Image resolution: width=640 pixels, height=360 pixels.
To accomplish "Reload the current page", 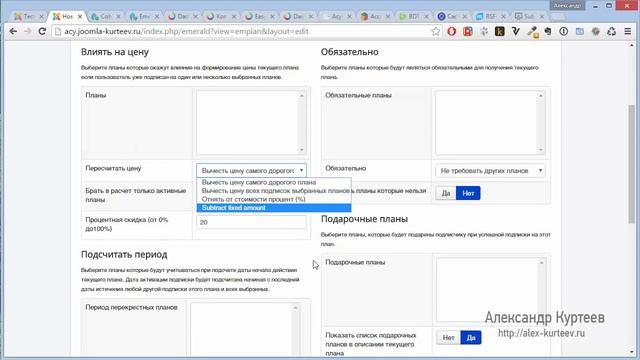I will tap(42, 31).
